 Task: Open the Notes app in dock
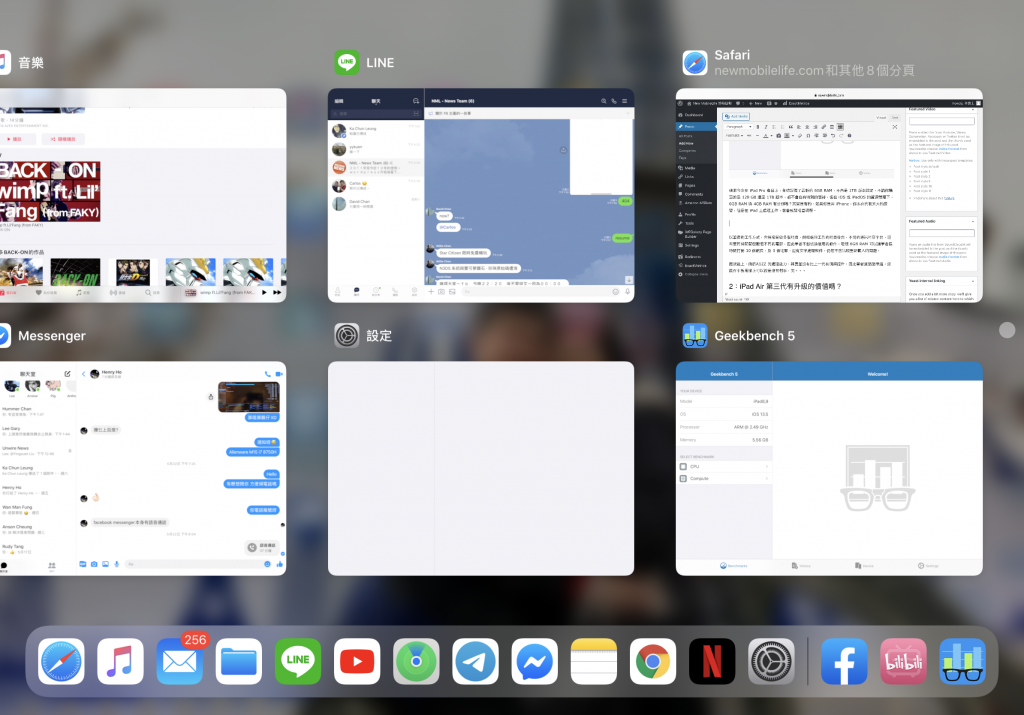coord(594,661)
